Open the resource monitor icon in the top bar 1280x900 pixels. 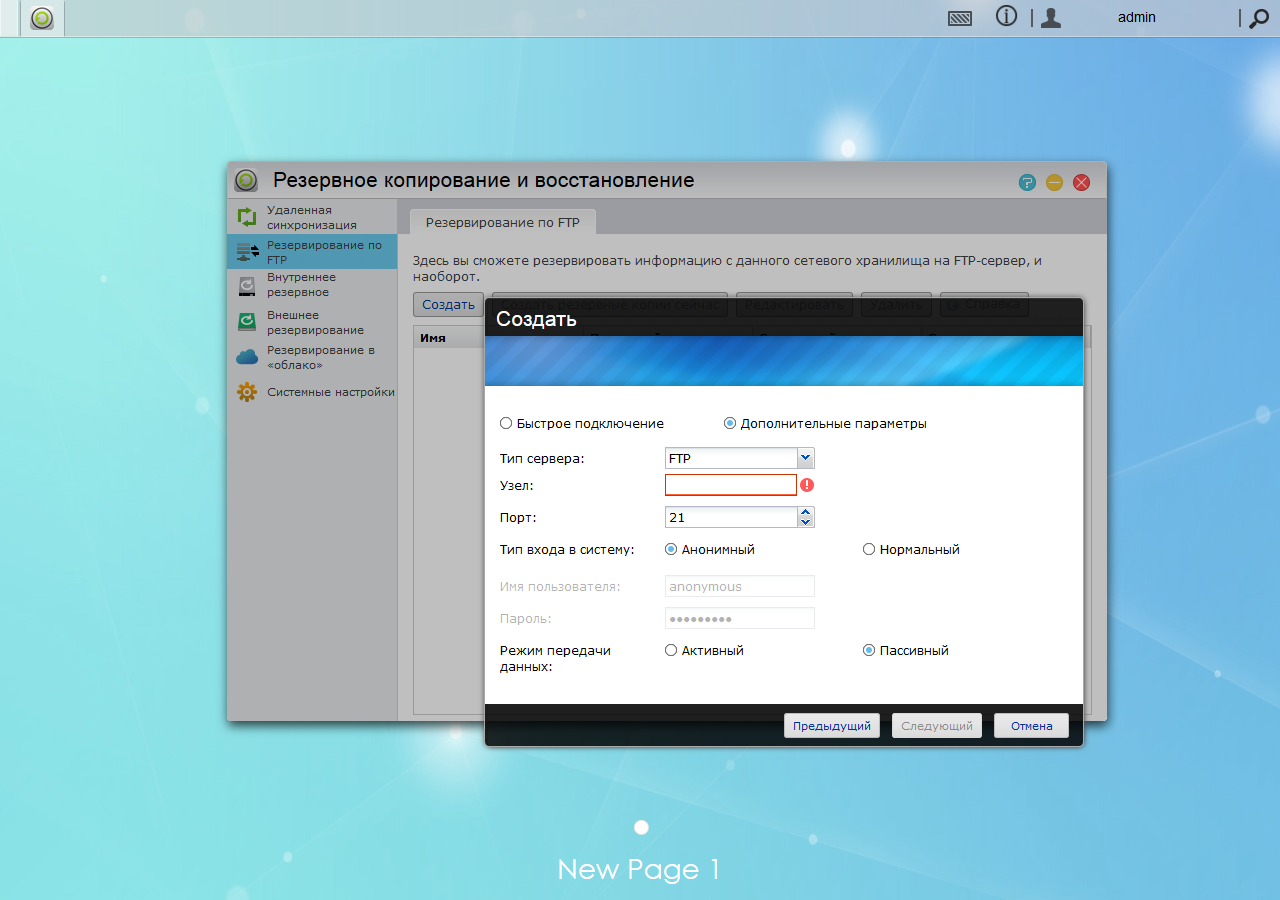point(960,18)
